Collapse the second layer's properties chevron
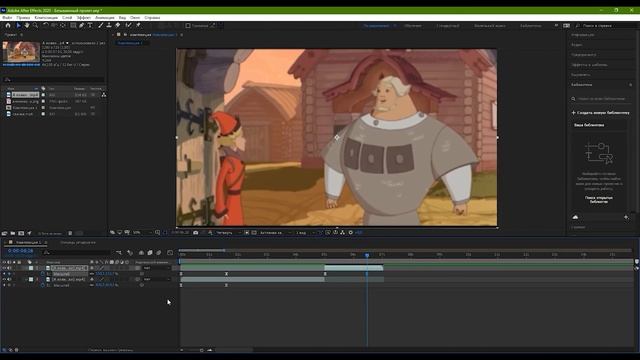Image resolution: width=640 pixels, height=360 pixels. pyautogui.click(x=26, y=280)
